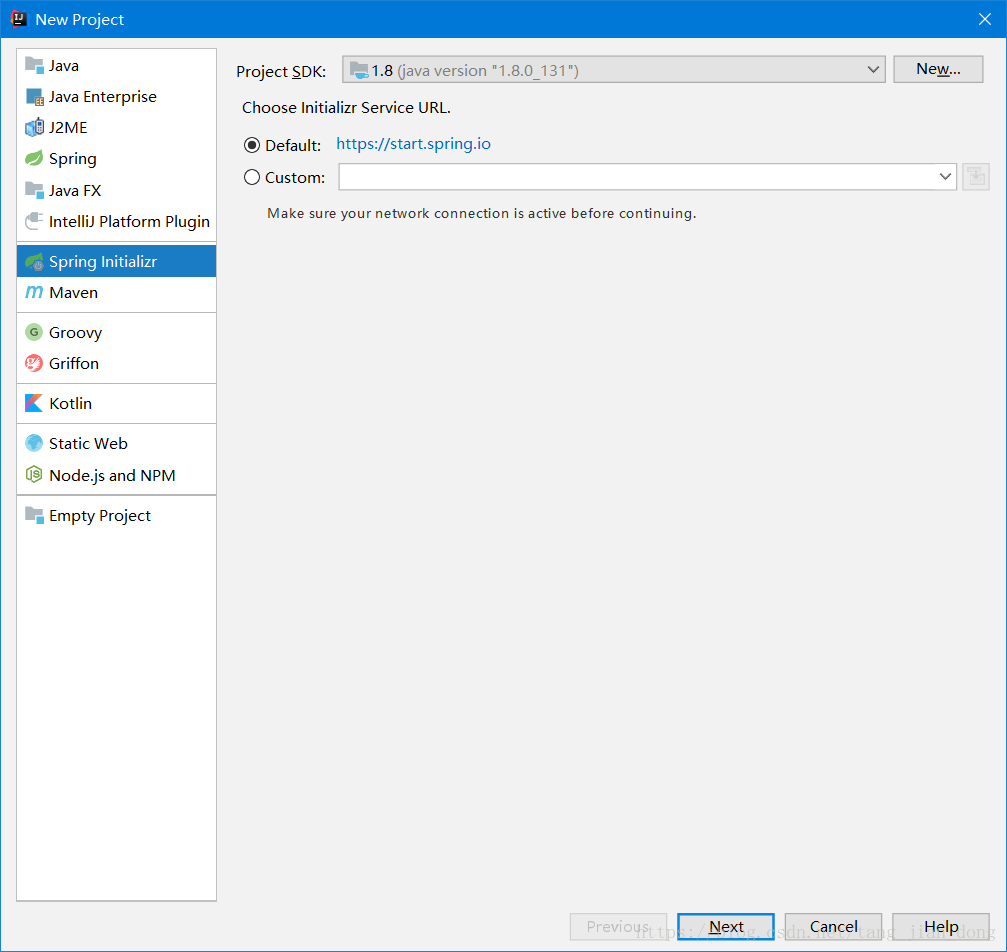
Task: Click the IntelliJ logo in title bar
Action: [19, 19]
